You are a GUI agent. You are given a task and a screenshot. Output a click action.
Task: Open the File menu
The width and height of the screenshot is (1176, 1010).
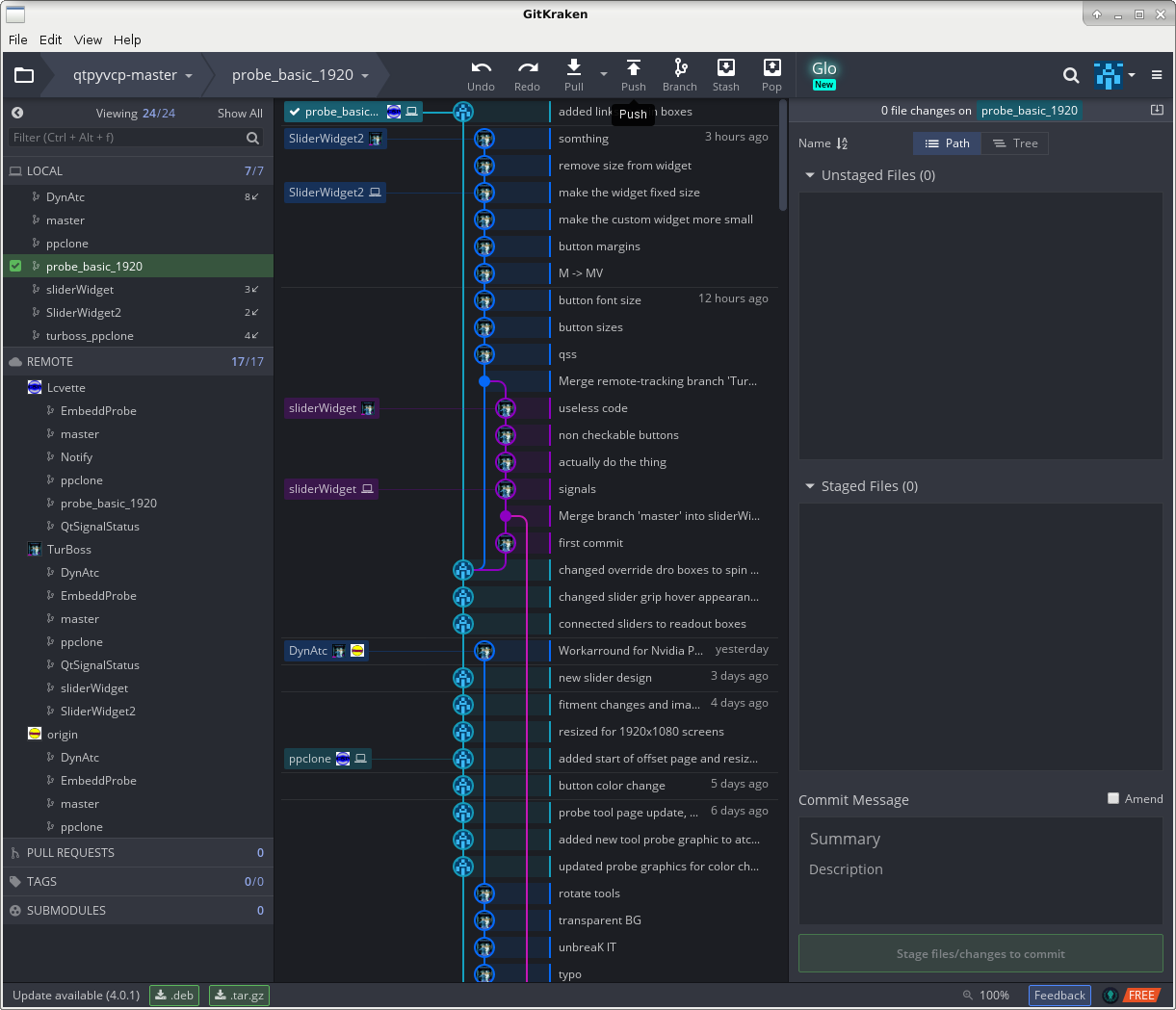click(18, 39)
